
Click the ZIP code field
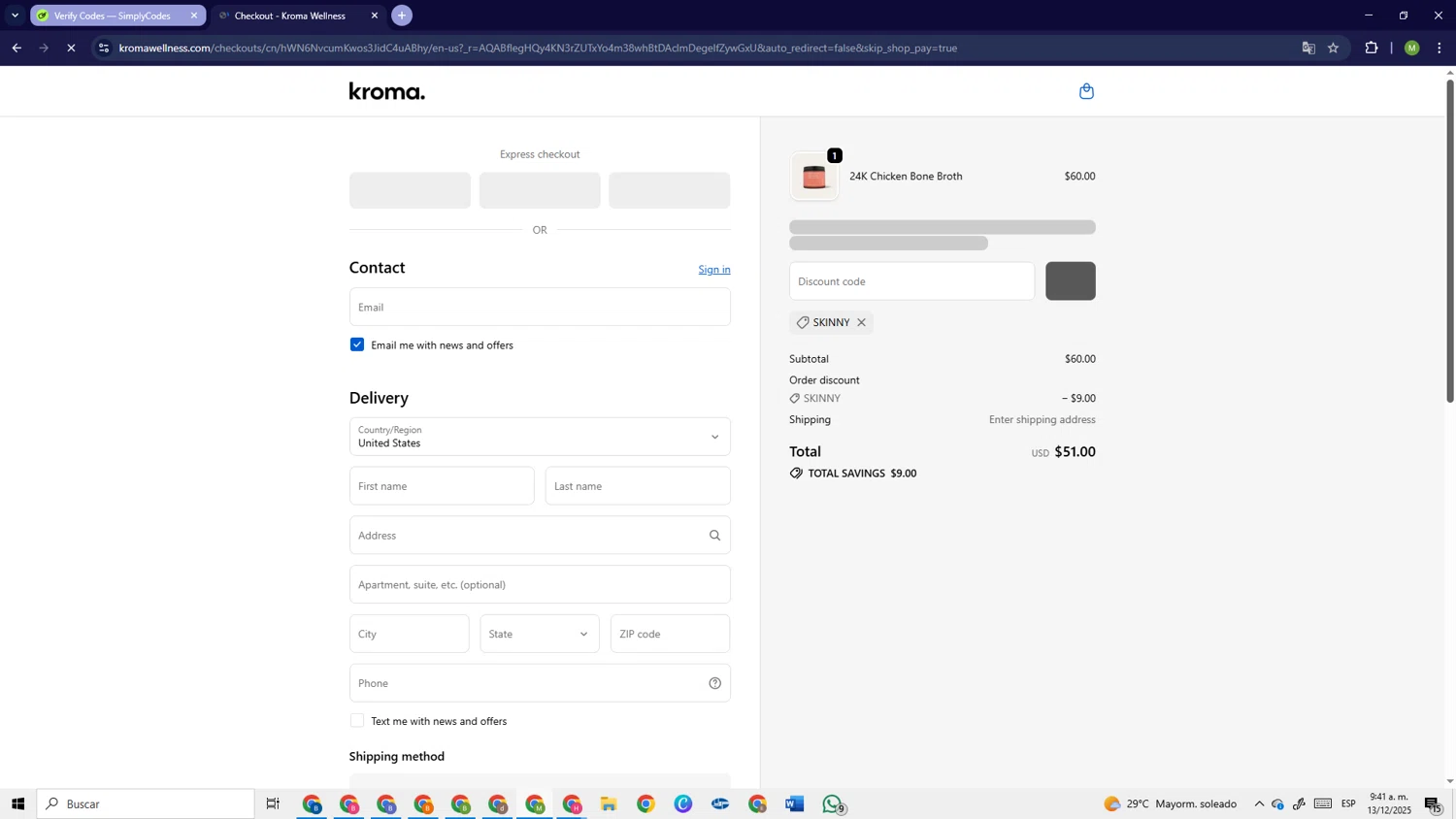671,634
